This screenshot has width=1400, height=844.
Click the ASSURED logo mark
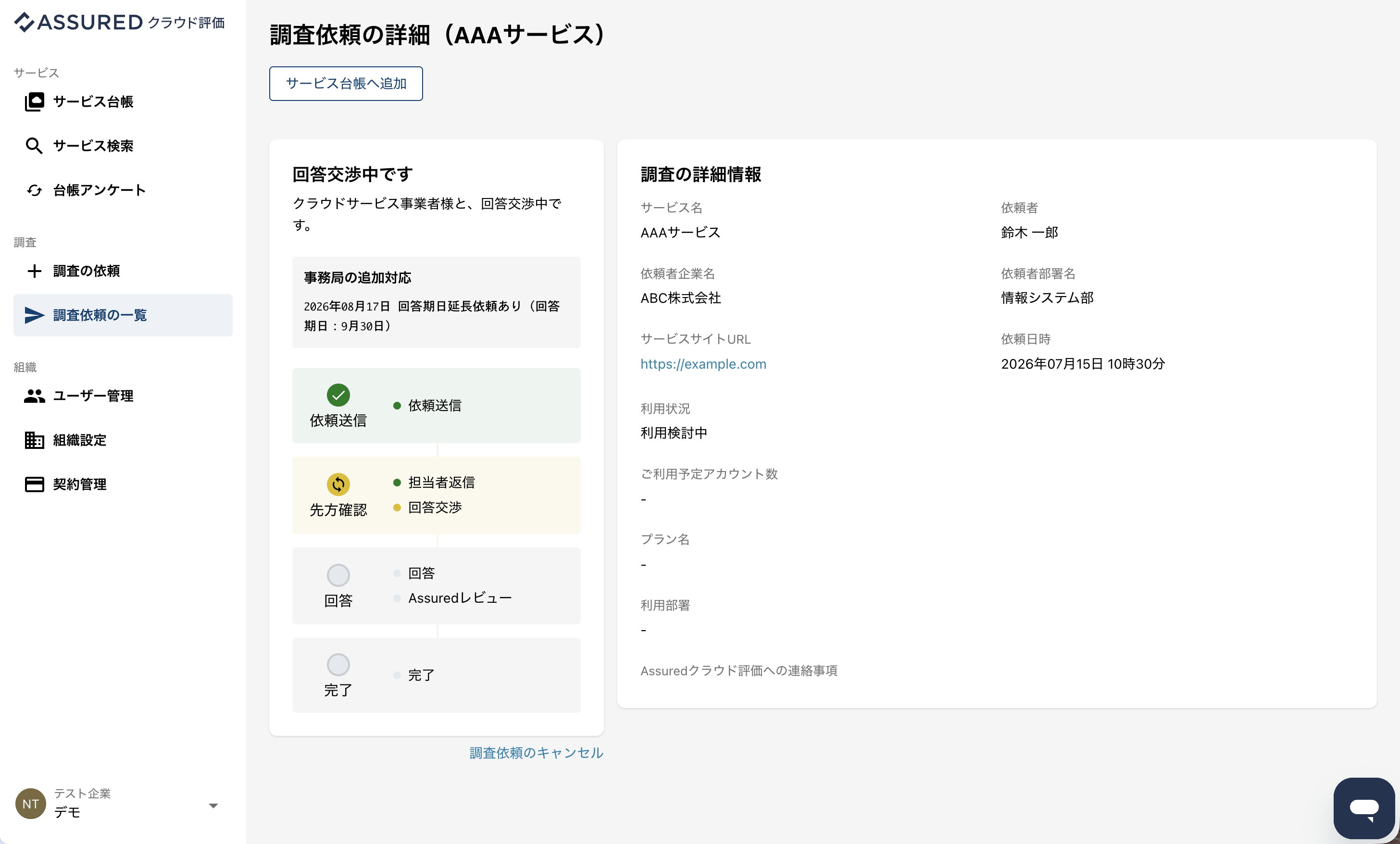tap(25, 22)
